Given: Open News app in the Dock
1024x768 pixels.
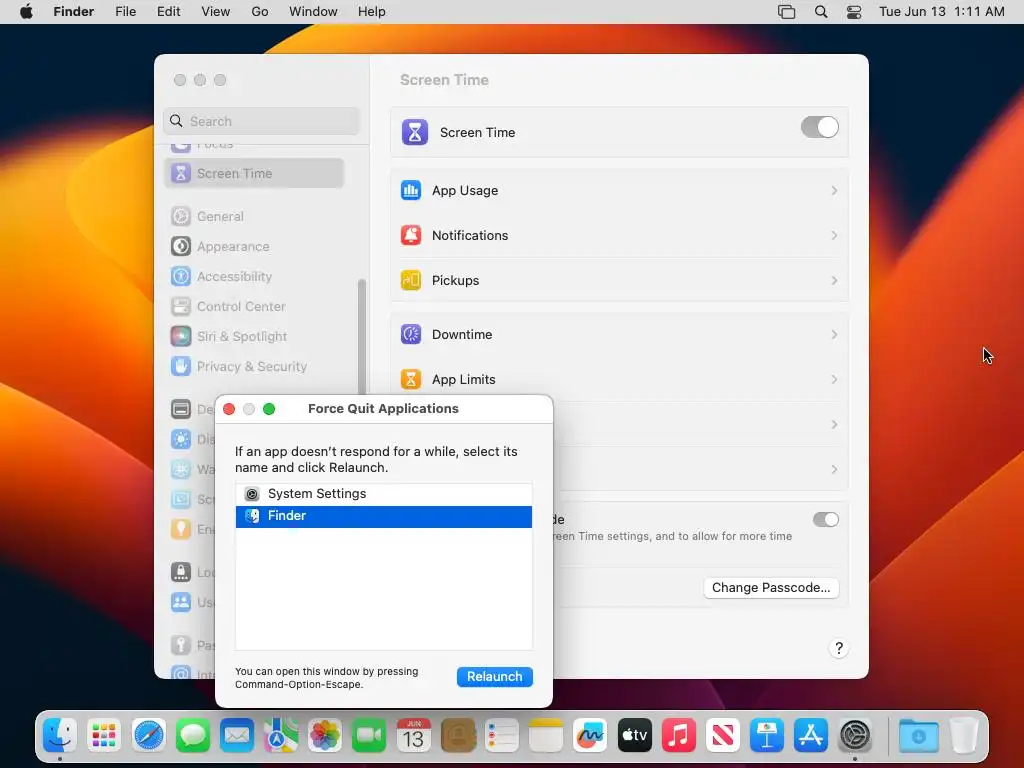Looking at the screenshot, I should (x=722, y=736).
